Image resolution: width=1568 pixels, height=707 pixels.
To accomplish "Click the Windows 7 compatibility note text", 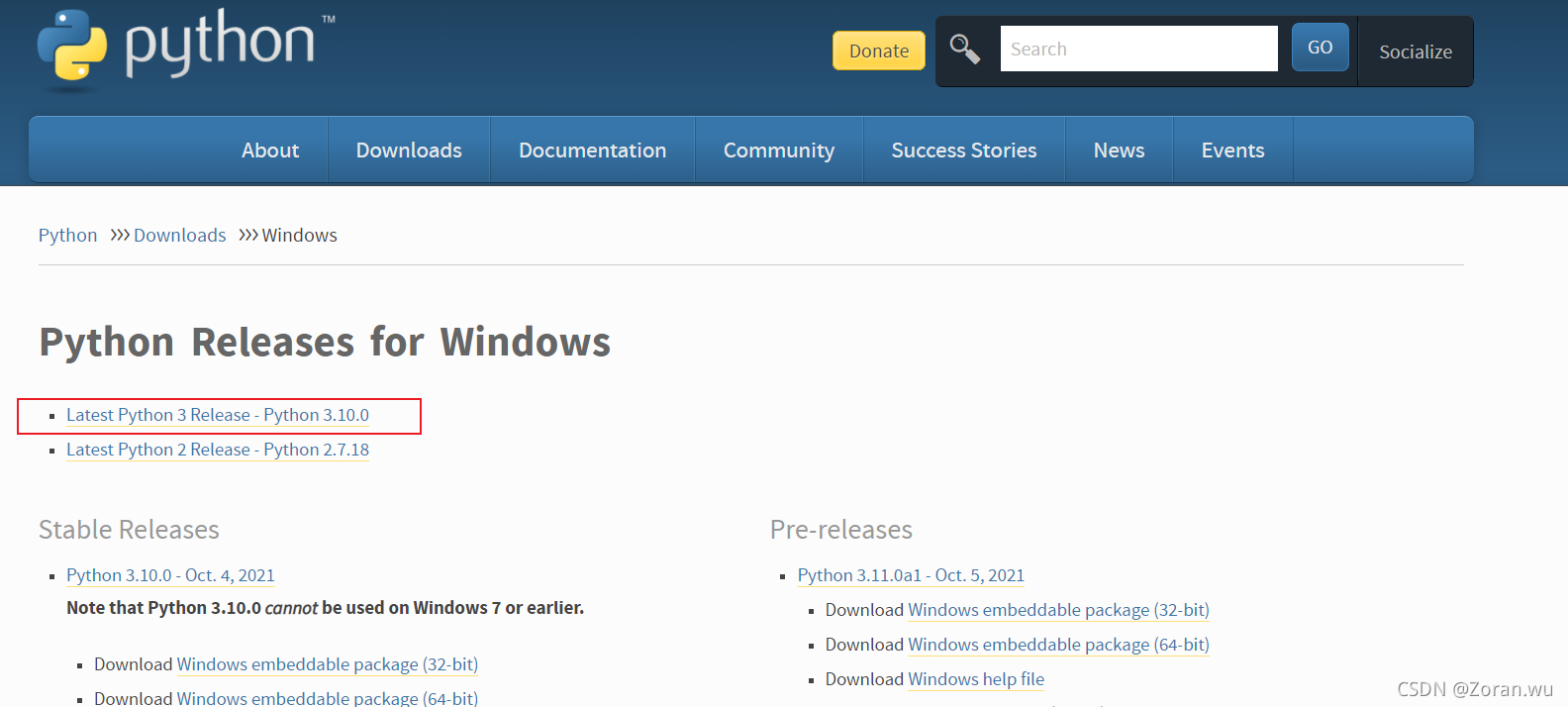I will 325,608.
